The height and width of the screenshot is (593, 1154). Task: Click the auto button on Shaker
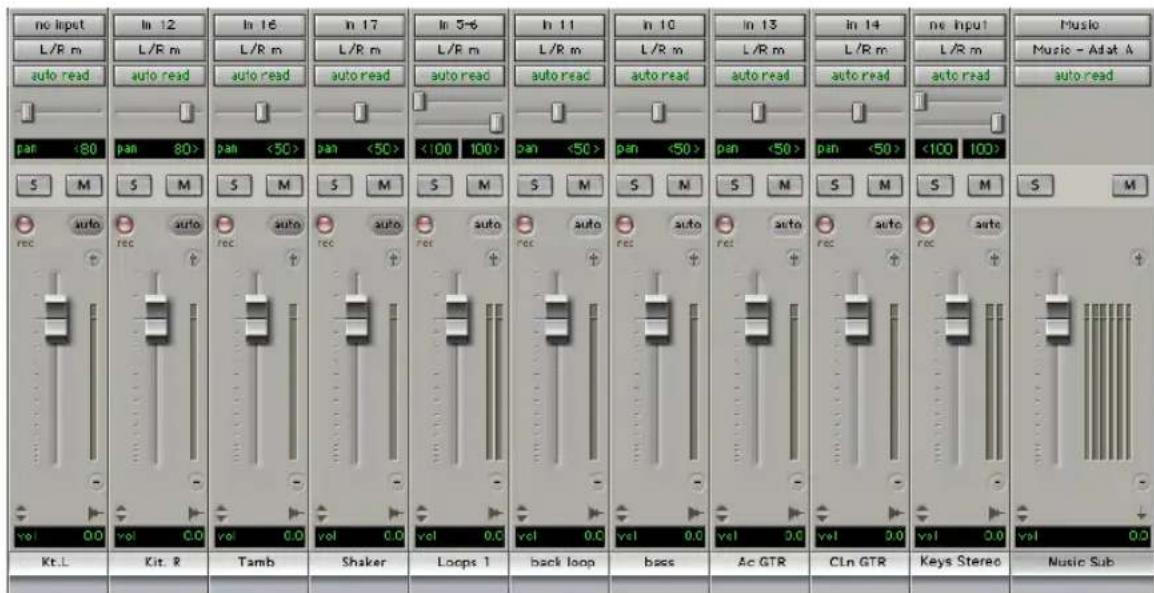point(388,224)
